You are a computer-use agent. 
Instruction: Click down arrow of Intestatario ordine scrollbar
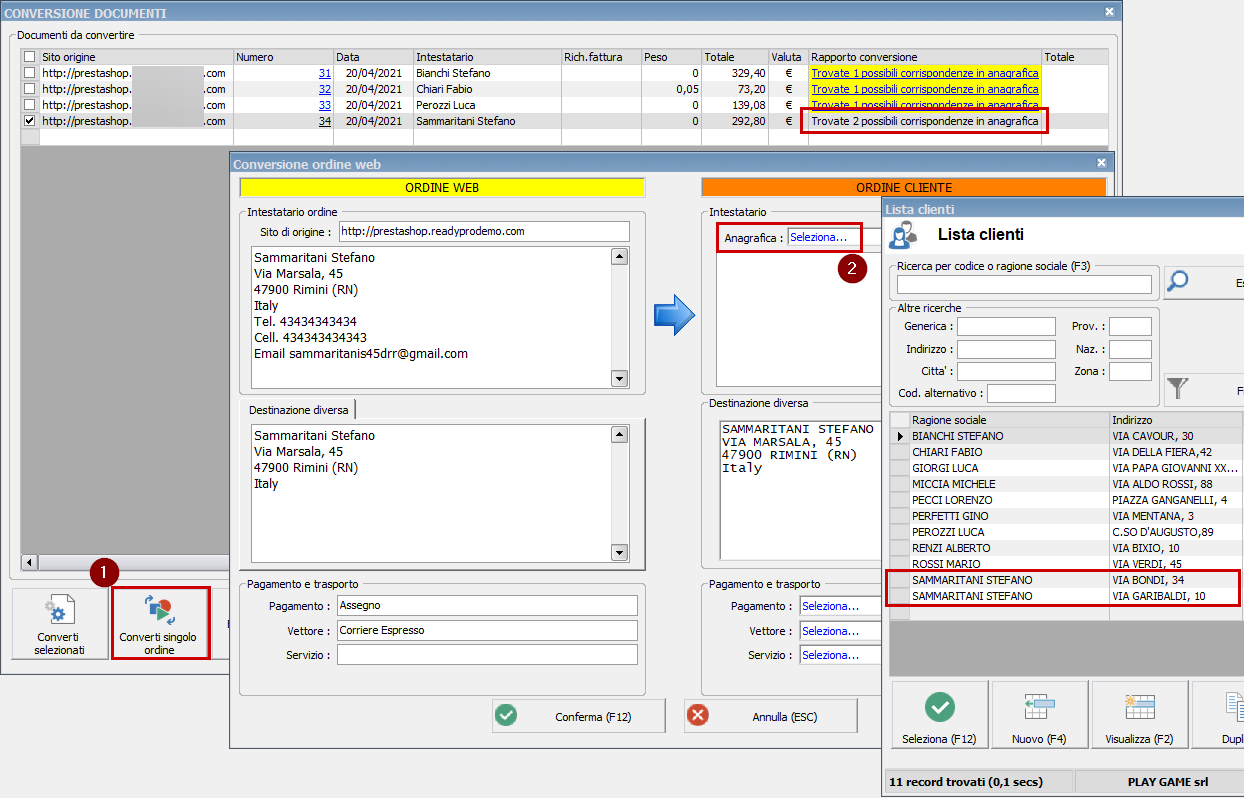(x=619, y=378)
